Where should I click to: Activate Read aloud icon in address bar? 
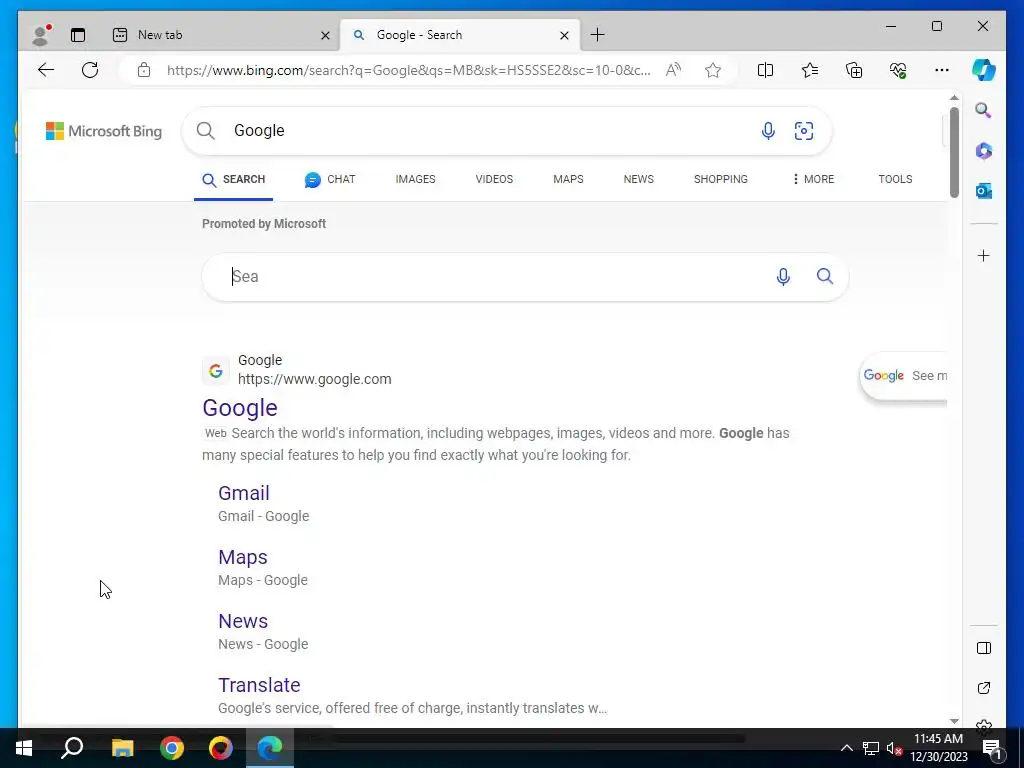pos(673,70)
